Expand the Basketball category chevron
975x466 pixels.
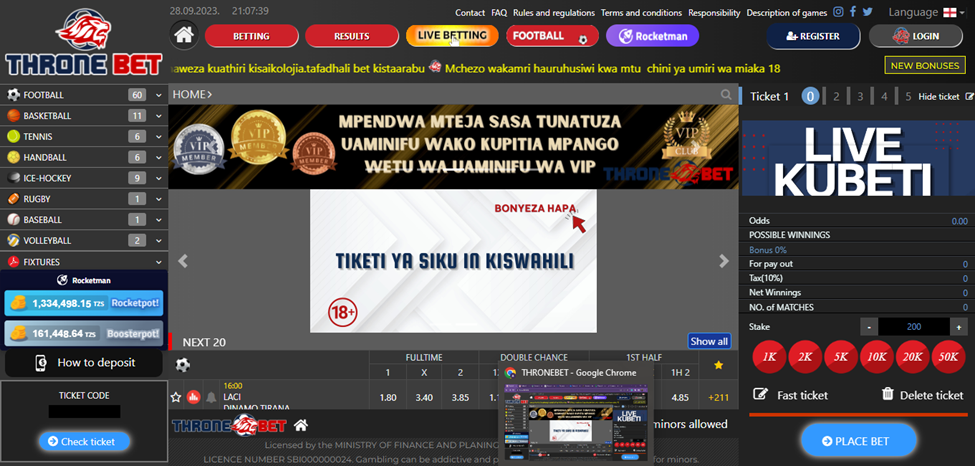pyautogui.click(x=159, y=116)
